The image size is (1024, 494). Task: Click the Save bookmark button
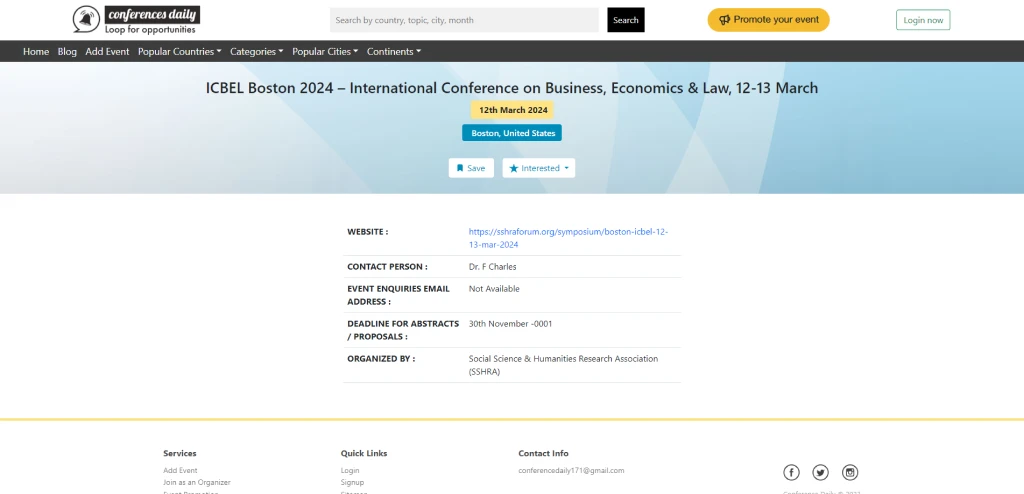pyautogui.click(x=471, y=168)
